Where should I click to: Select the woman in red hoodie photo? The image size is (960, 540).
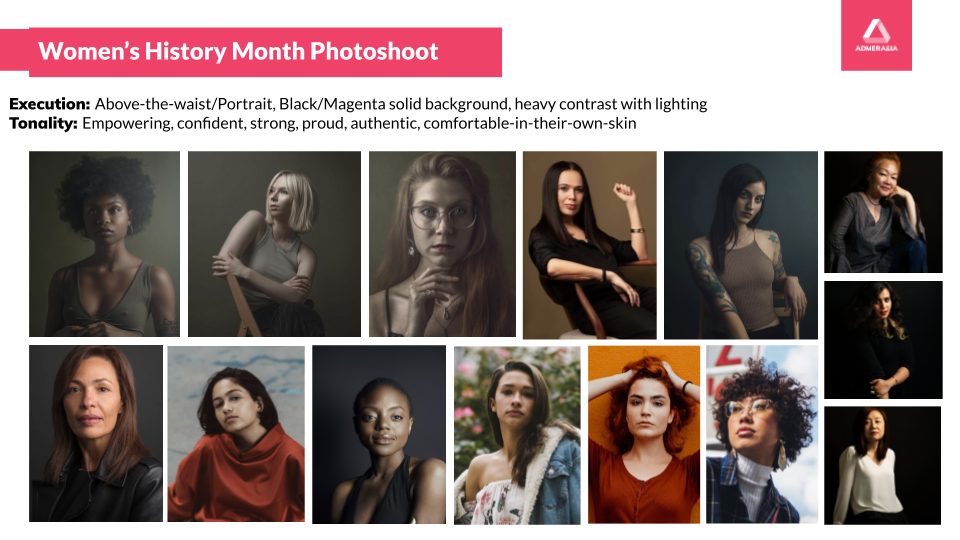pyautogui.click(x=236, y=433)
